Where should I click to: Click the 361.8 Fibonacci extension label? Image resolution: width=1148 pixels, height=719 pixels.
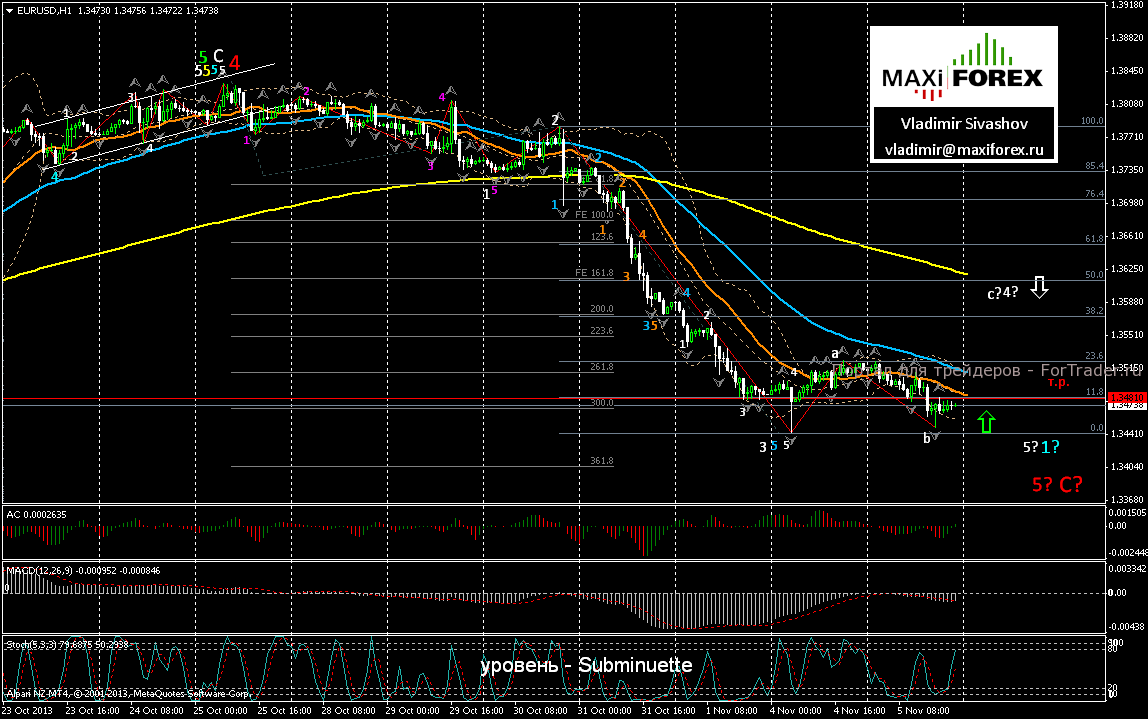pos(601,461)
